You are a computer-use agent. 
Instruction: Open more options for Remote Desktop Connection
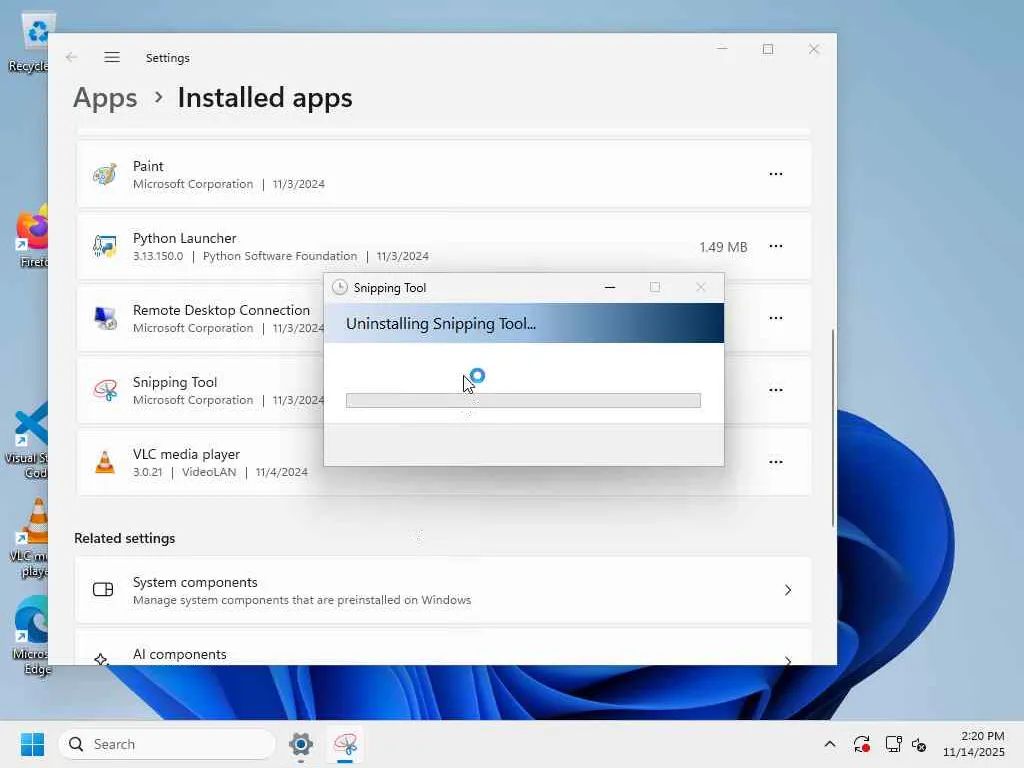pos(776,318)
